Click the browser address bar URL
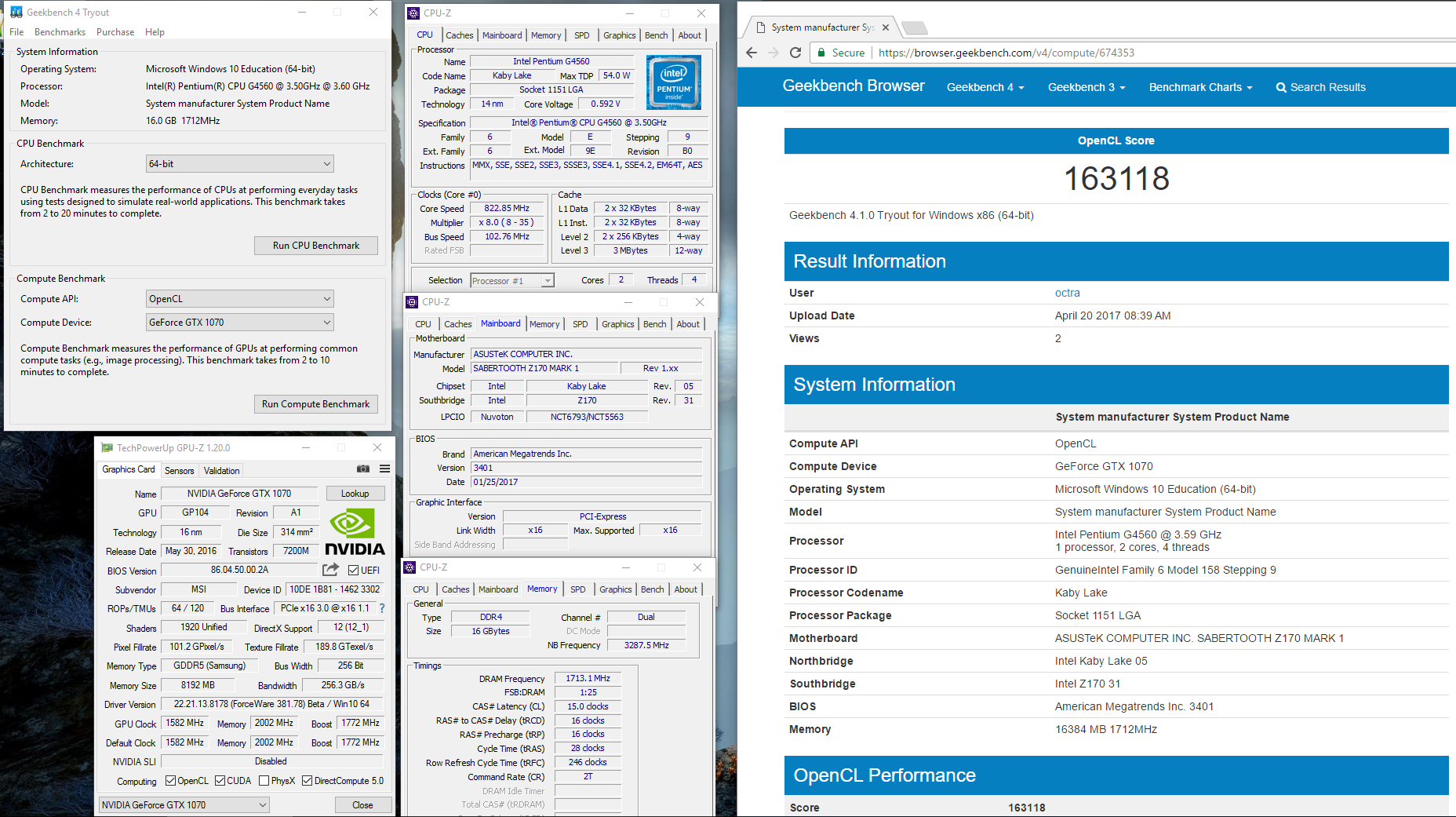The width and height of the screenshot is (1456, 817). [1006, 53]
